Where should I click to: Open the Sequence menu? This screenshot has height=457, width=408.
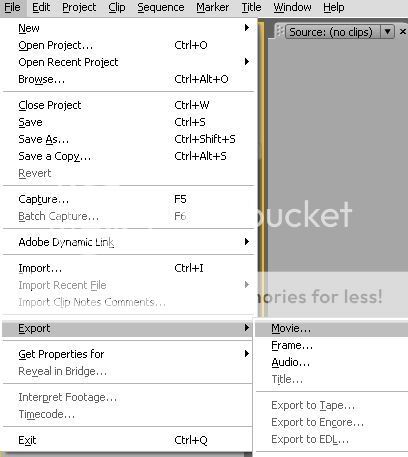[x=161, y=7]
